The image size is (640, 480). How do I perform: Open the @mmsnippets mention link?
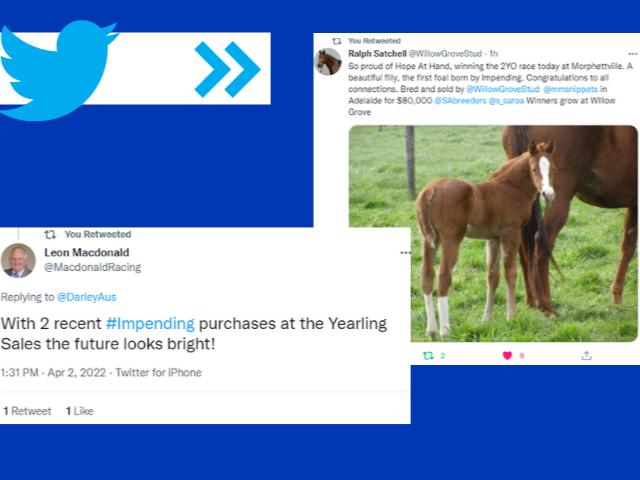coord(571,89)
